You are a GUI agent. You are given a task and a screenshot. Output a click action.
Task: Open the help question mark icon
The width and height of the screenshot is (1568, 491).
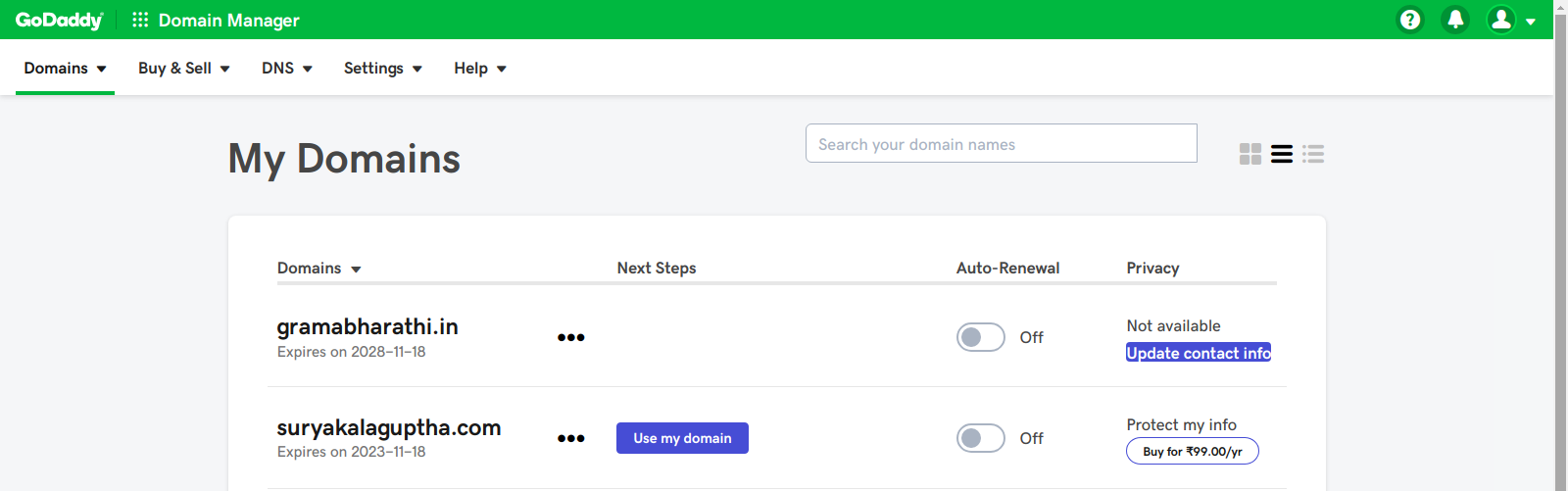[1409, 20]
